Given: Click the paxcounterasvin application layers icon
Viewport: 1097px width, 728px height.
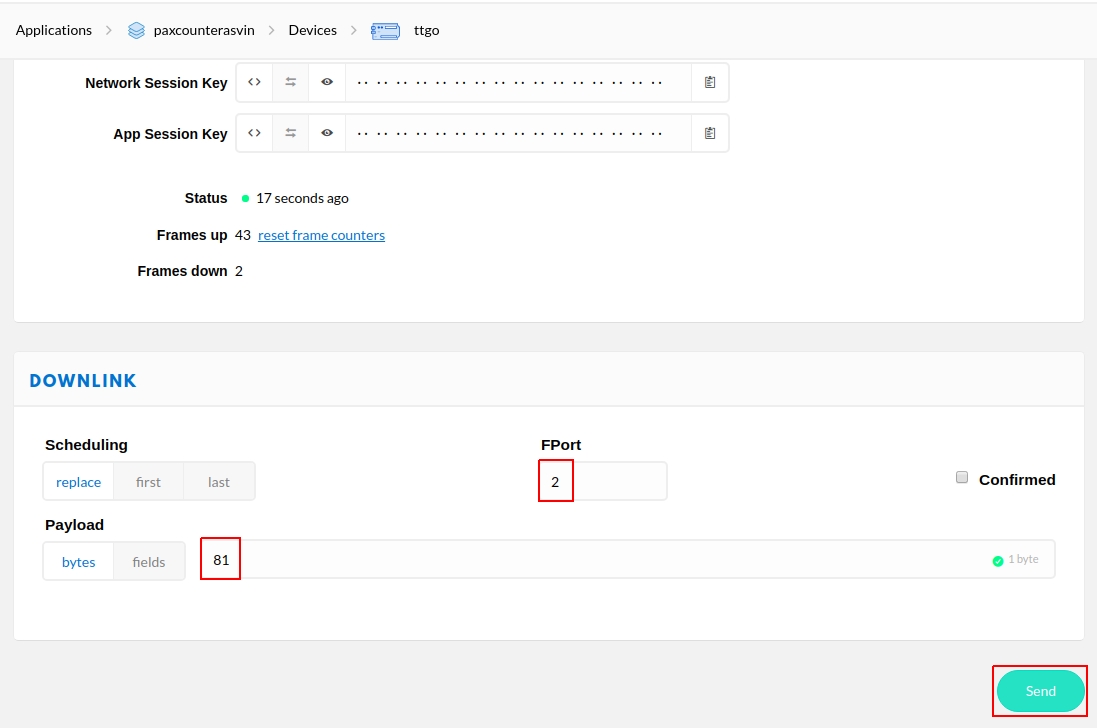Looking at the screenshot, I should (x=137, y=30).
